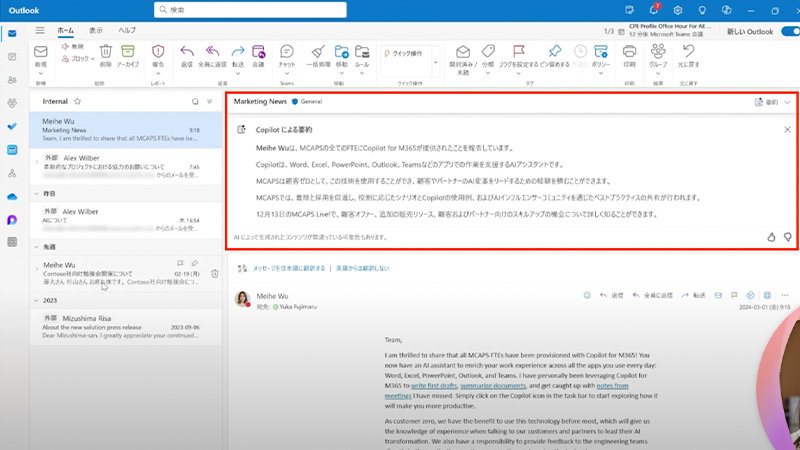Switch to the 表示 (View) tab
This screenshot has width=800, height=450.
(95, 31)
